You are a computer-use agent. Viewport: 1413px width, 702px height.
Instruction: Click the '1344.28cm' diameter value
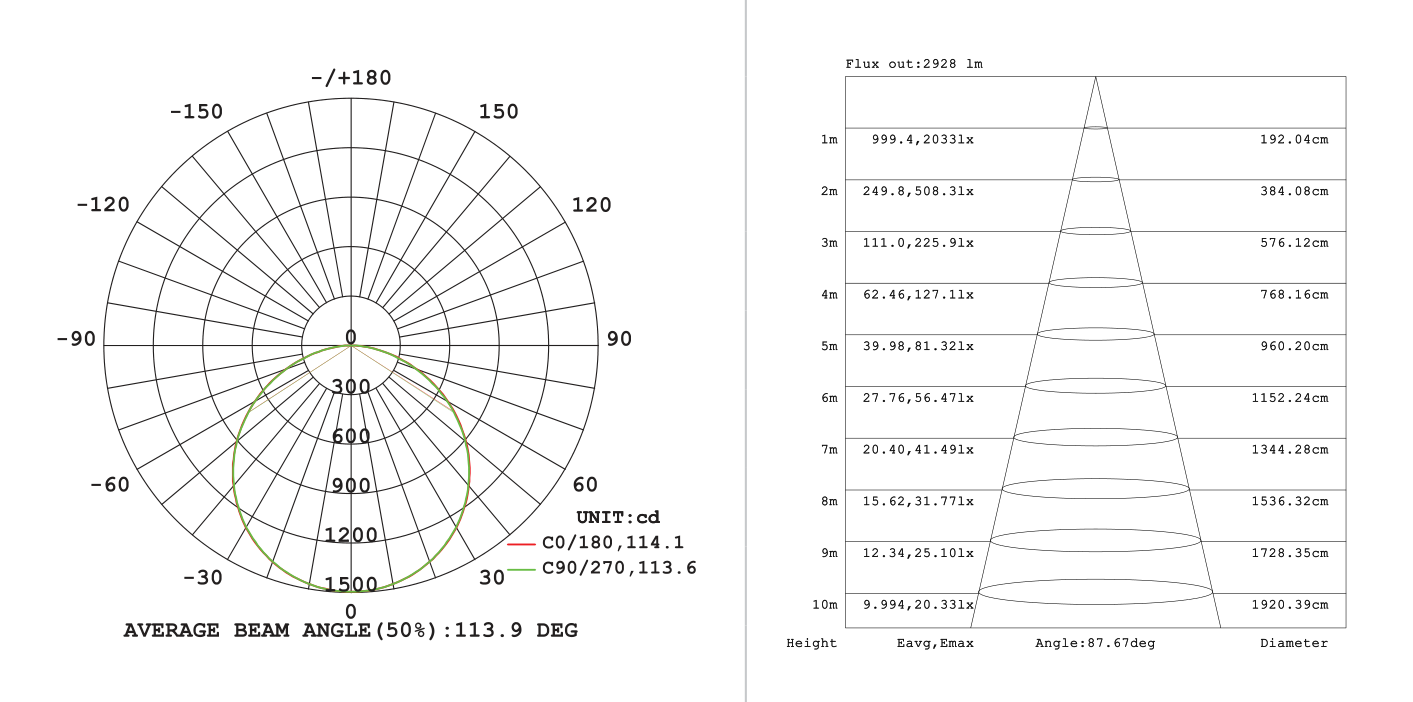click(1290, 450)
